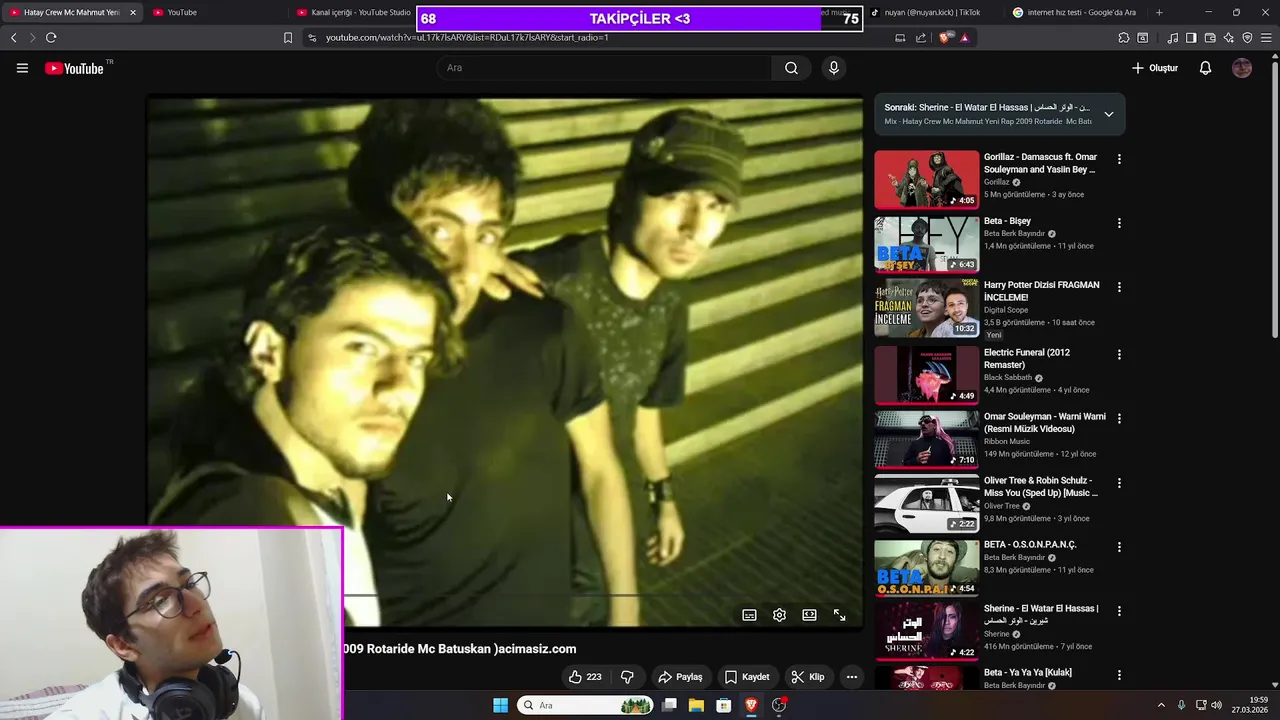Open a new browser tab

tap(1159, 12)
